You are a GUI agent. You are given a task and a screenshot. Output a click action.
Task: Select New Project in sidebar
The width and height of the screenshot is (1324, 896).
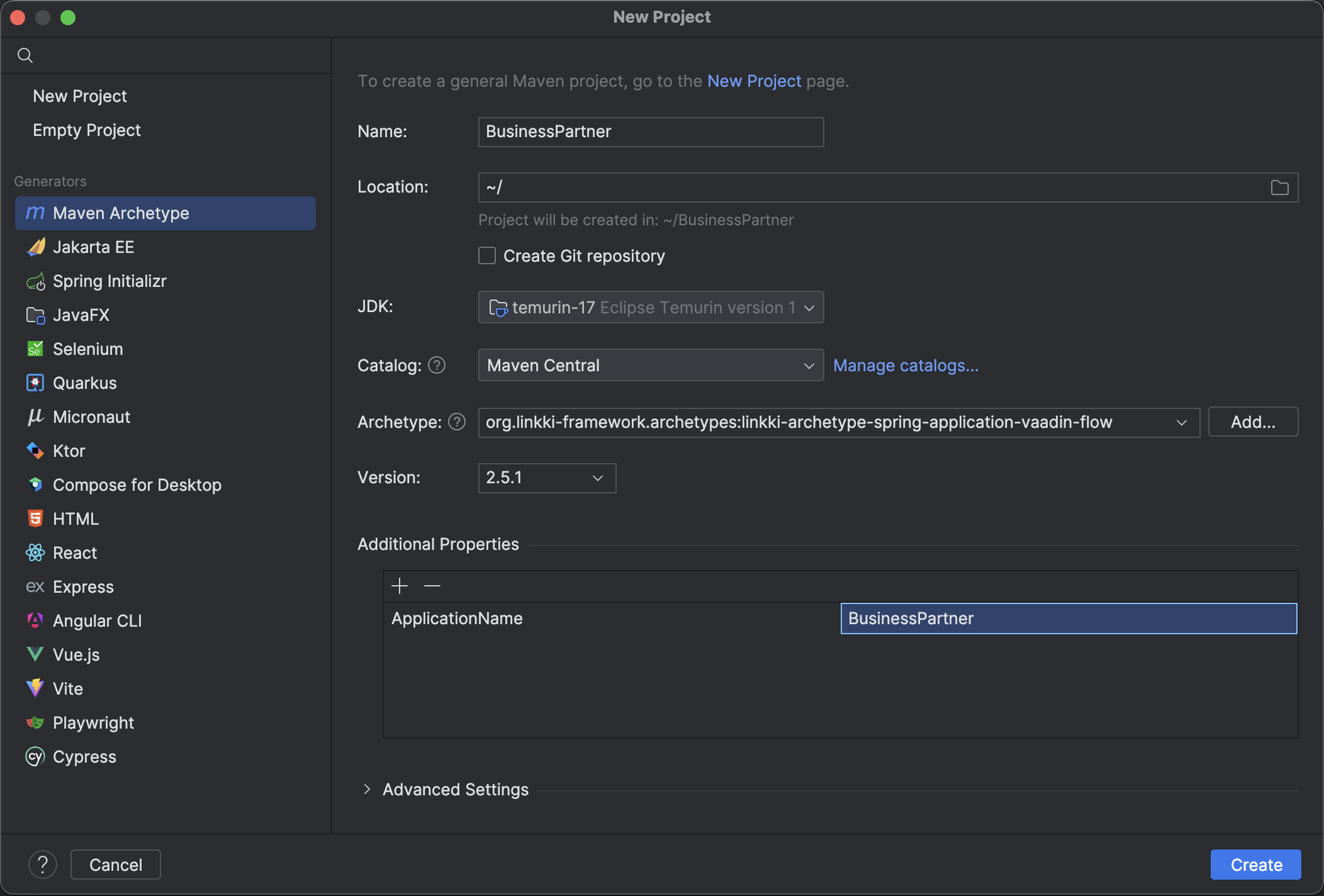click(80, 96)
